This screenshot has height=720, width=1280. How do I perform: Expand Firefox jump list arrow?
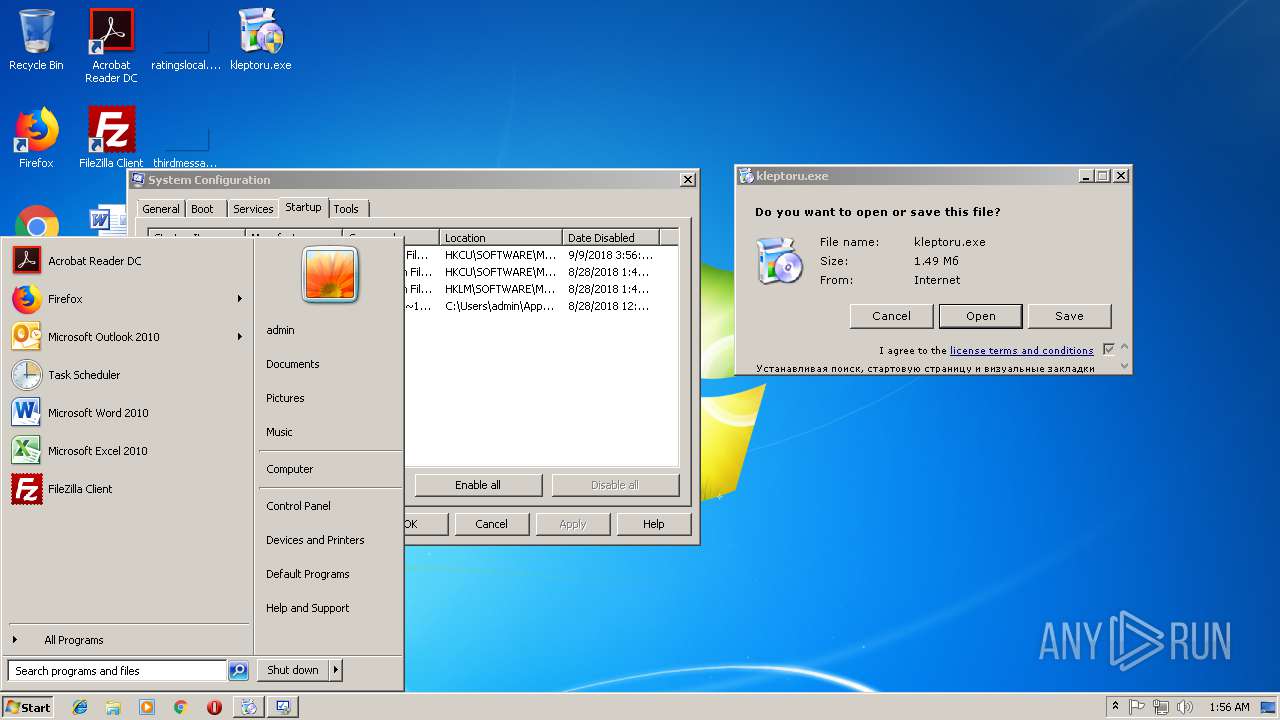coord(240,299)
